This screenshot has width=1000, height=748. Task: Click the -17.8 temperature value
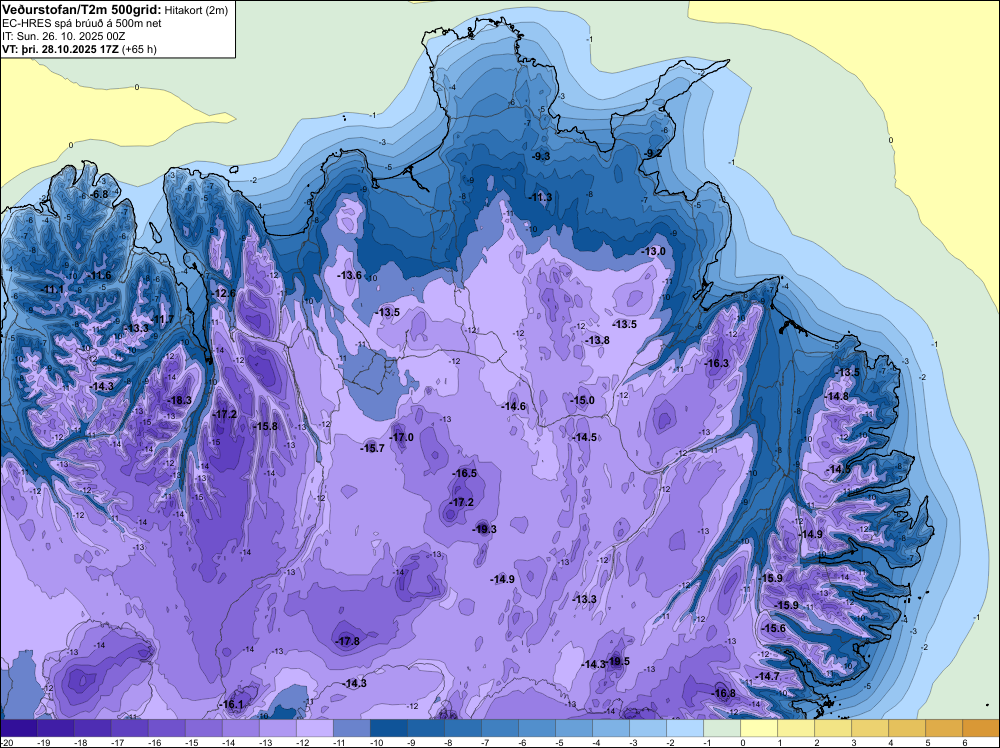[348, 642]
